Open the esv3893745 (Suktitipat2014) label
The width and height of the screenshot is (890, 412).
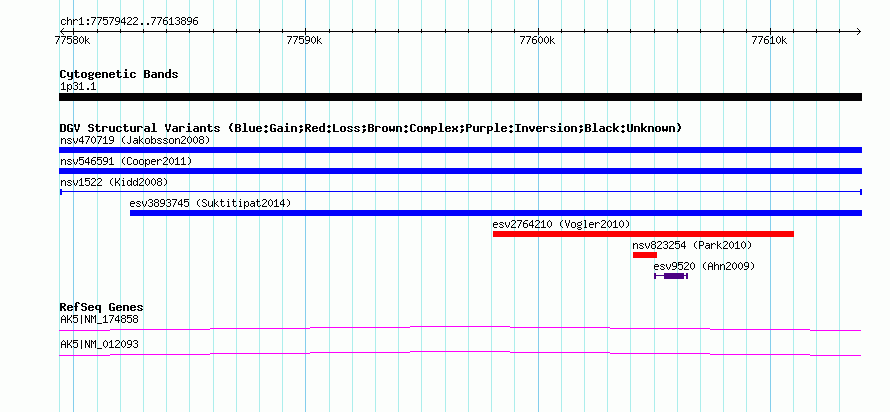[x=210, y=203]
